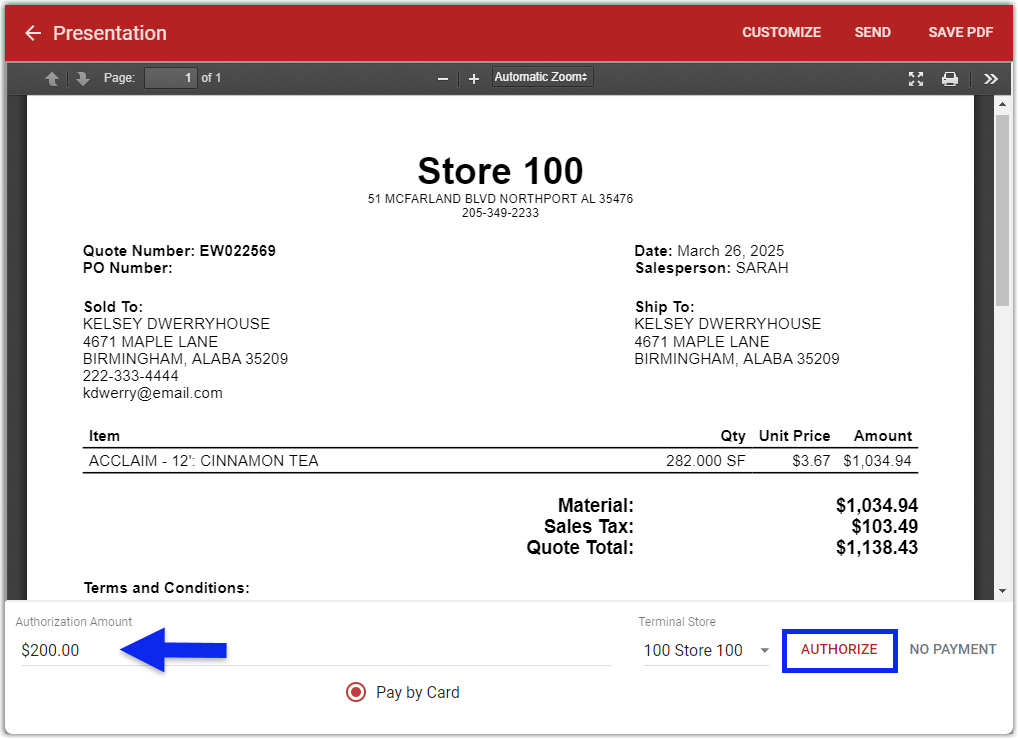Click the Terms and Conditions heading

167,588
